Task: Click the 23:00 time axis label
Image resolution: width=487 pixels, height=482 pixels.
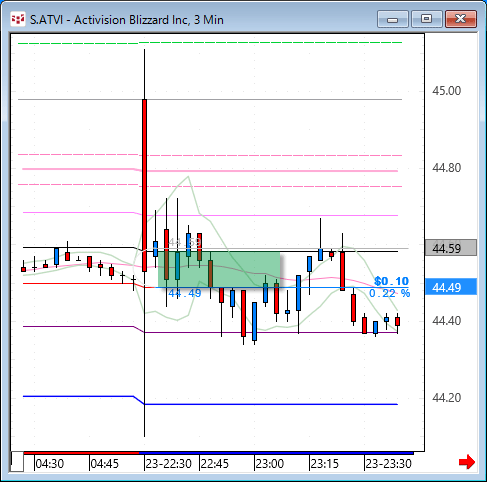Action: [x=270, y=464]
